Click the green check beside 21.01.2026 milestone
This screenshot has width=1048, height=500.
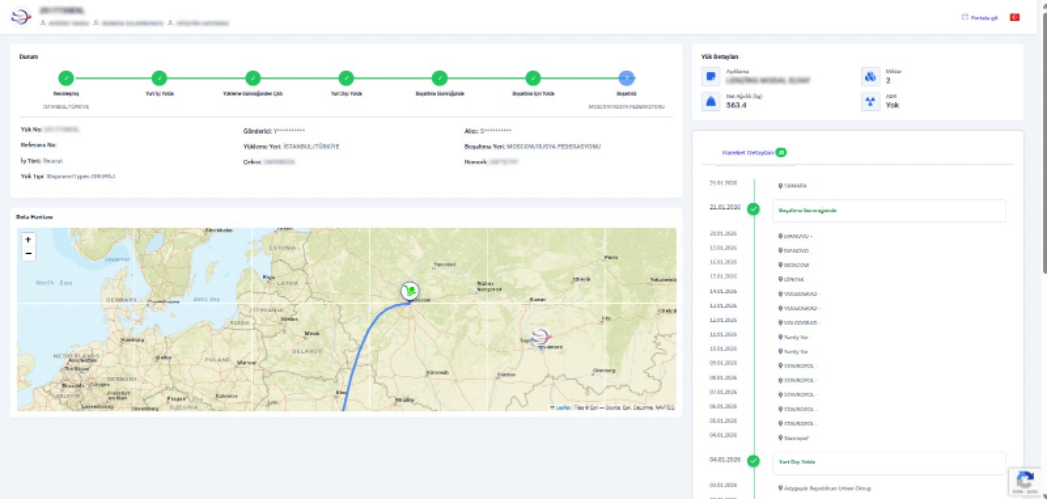tap(753, 210)
